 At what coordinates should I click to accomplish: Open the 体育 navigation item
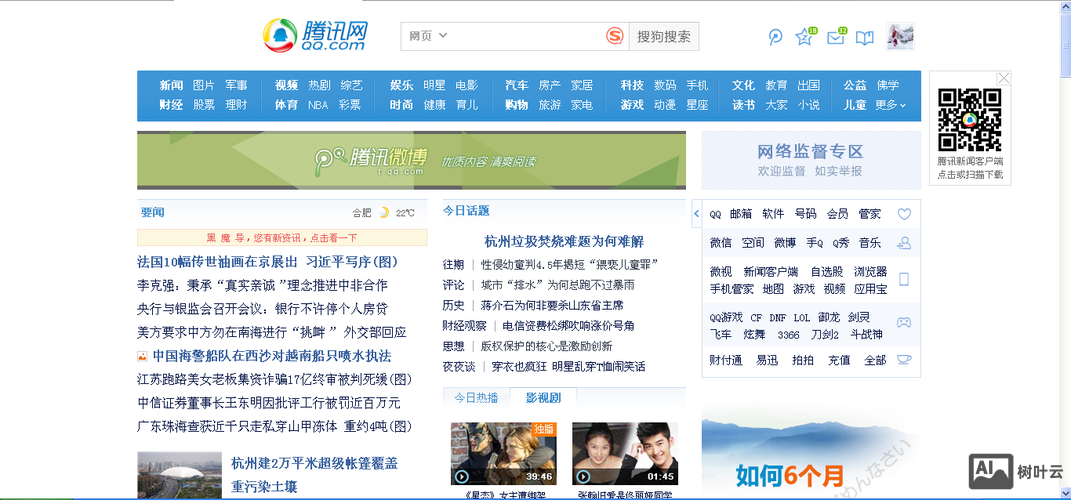pyautogui.click(x=286, y=105)
